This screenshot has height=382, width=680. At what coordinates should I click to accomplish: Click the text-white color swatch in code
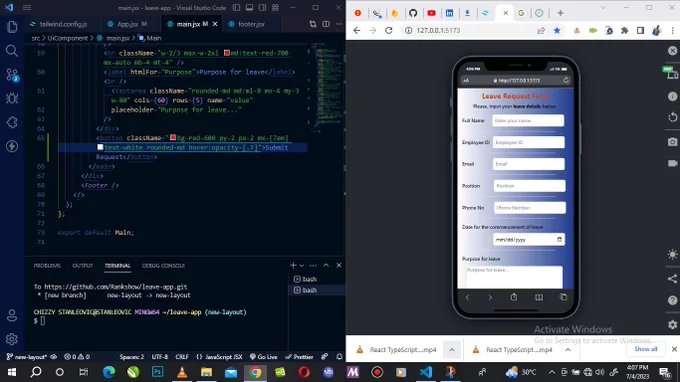(100, 147)
